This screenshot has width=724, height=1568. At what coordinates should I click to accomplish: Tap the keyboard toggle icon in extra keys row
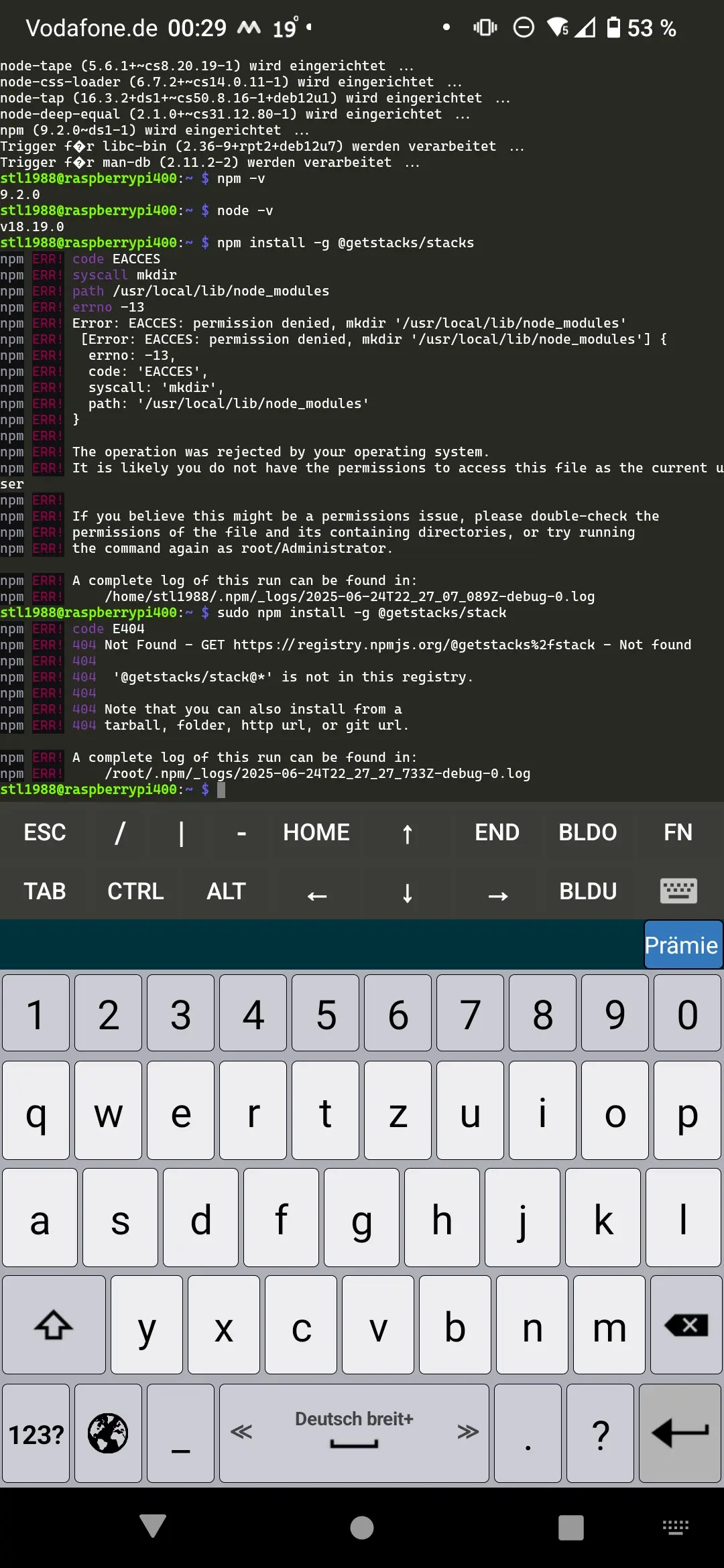click(x=678, y=891)
